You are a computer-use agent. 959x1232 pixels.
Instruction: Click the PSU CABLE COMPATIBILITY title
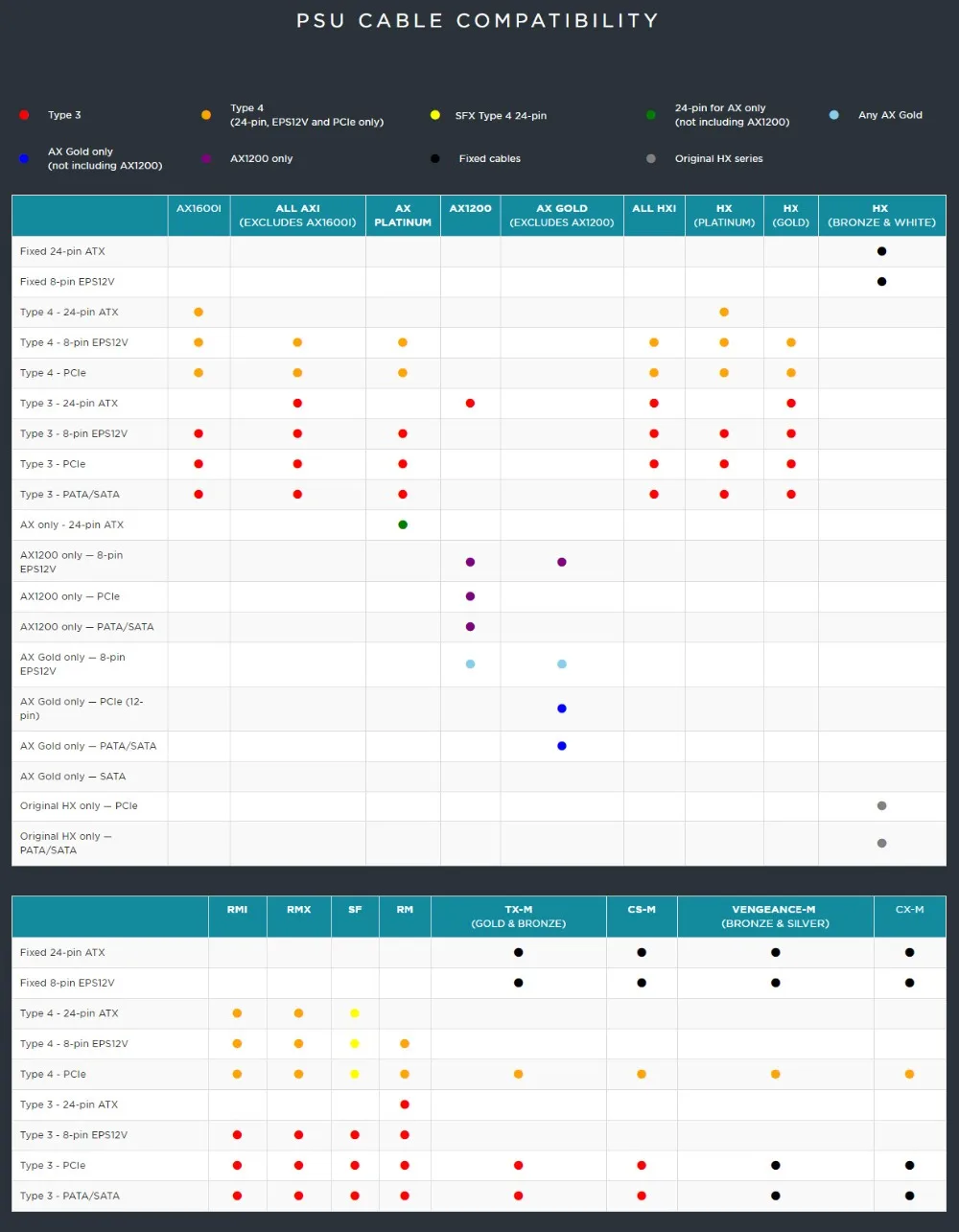click(478, 20)
